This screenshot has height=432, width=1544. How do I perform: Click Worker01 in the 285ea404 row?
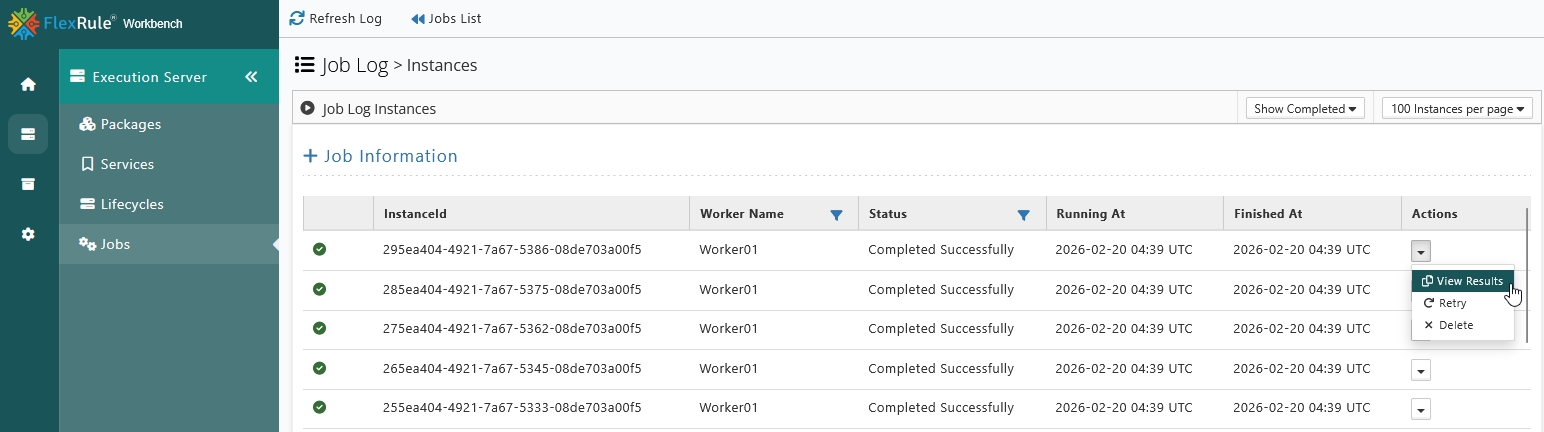729,290
